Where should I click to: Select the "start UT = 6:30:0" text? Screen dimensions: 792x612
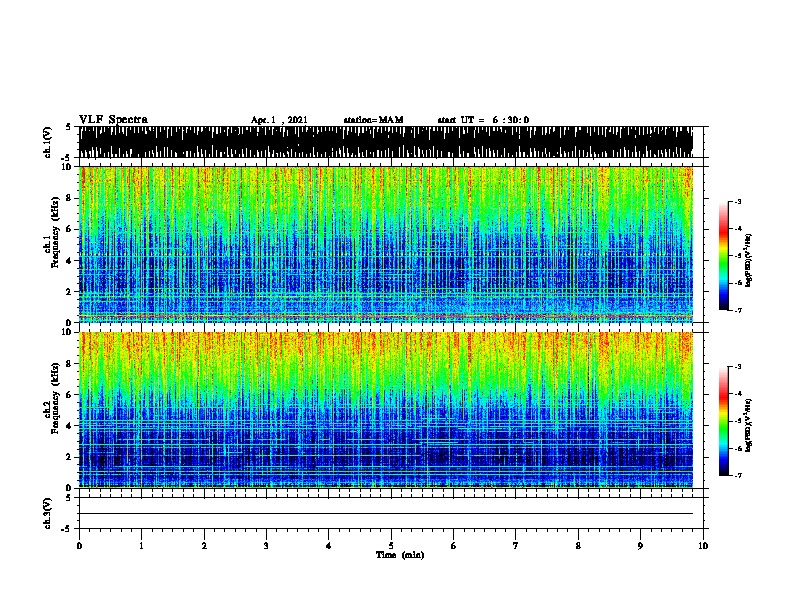coord(483,120)
